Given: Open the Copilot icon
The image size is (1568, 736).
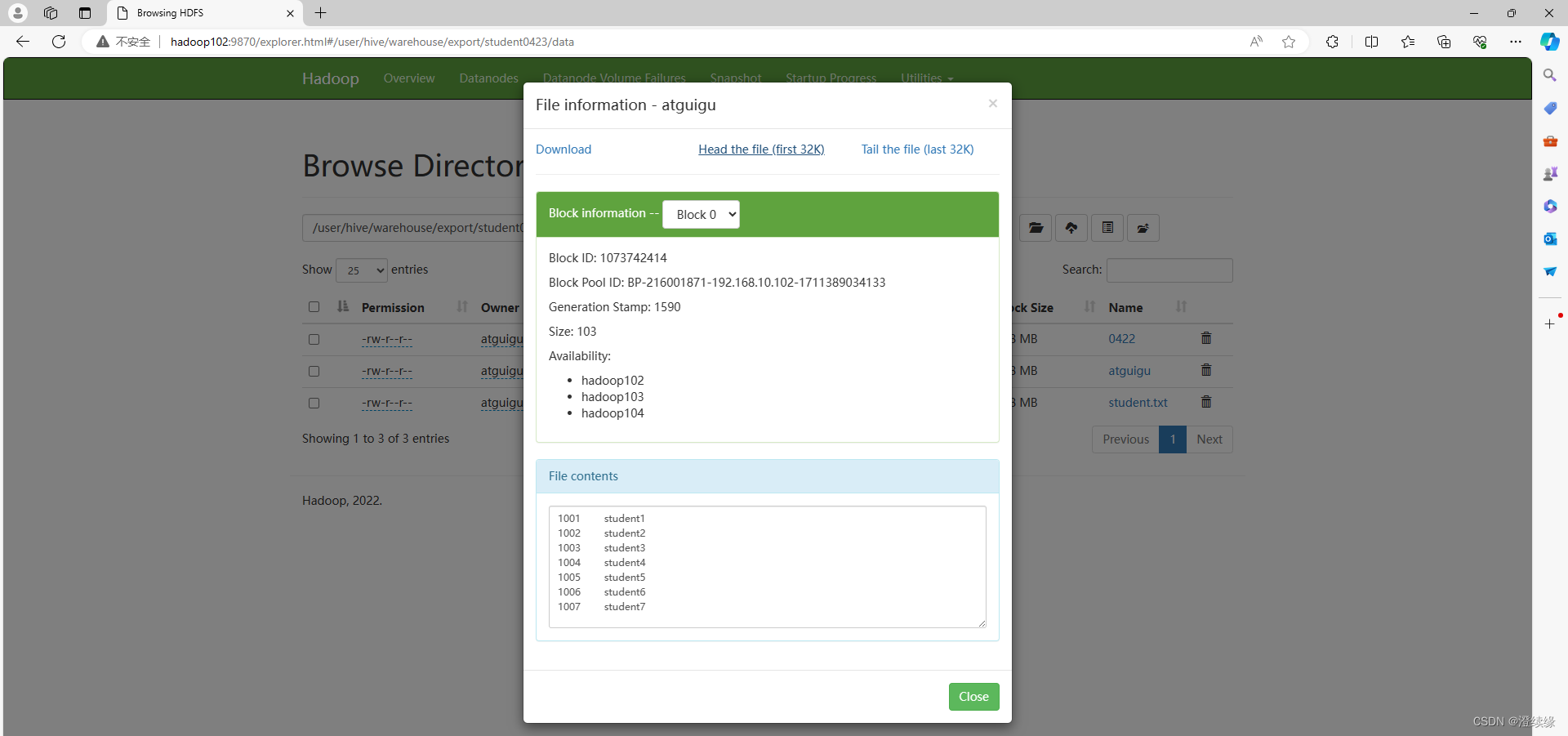Looking at the screenshot, I should [1550, 42].
